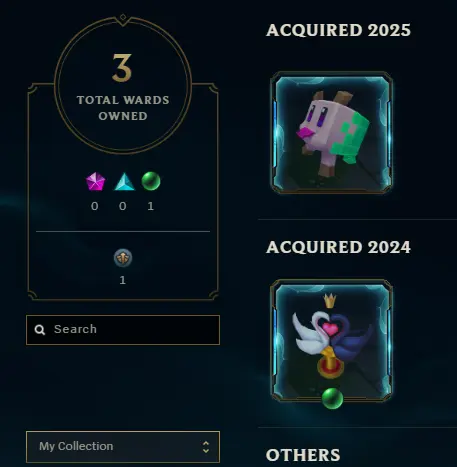
Task: Click the green orb rarity icon in stats panel
Action: point(151,181)
